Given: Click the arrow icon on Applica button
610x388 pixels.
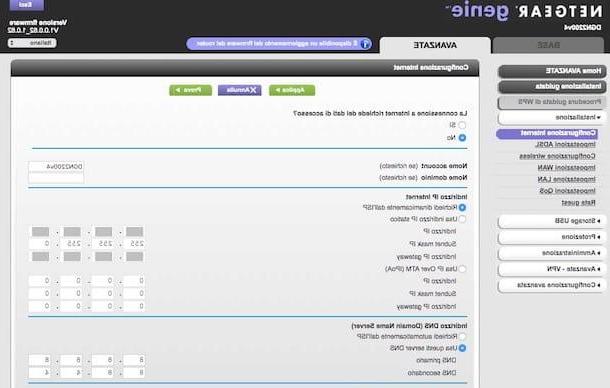Looking at the screenshot, I should pyautogui.click(x=278, y=90).
